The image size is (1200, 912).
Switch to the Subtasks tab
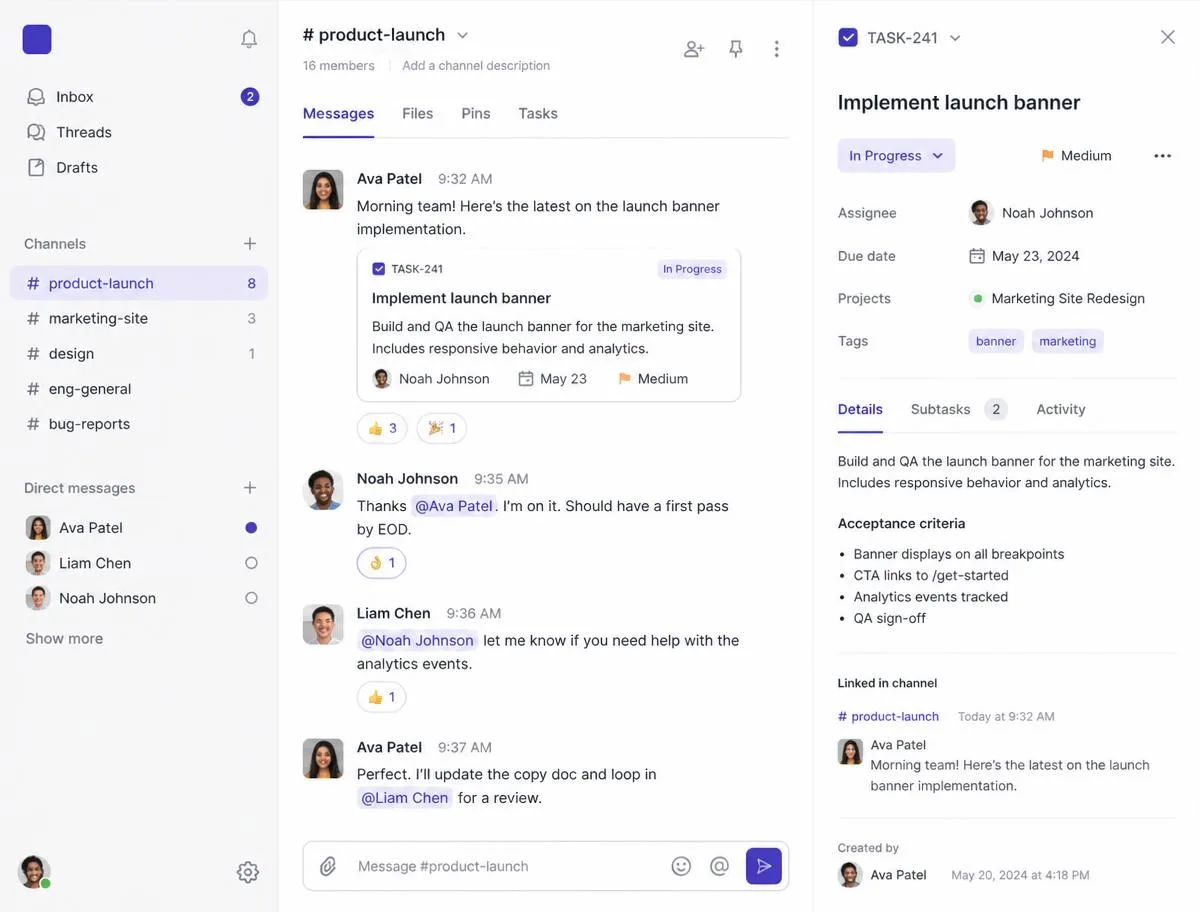coord(958,410)
